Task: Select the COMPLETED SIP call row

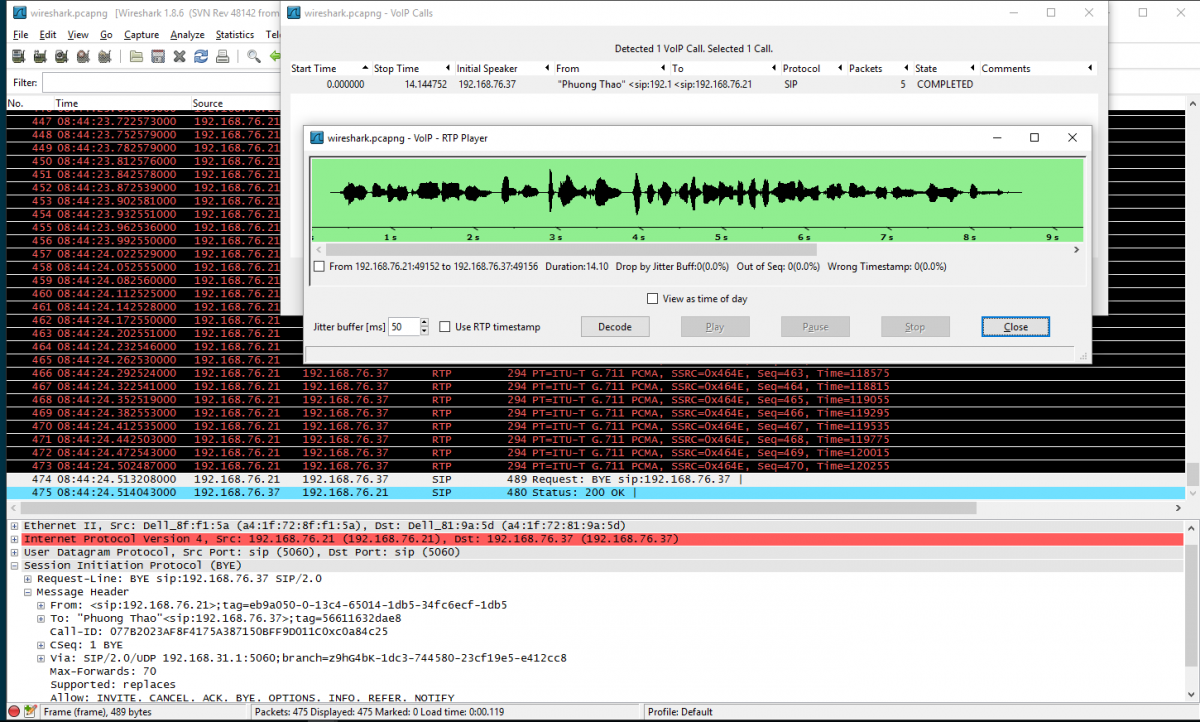Action: [x=693, y=85]
